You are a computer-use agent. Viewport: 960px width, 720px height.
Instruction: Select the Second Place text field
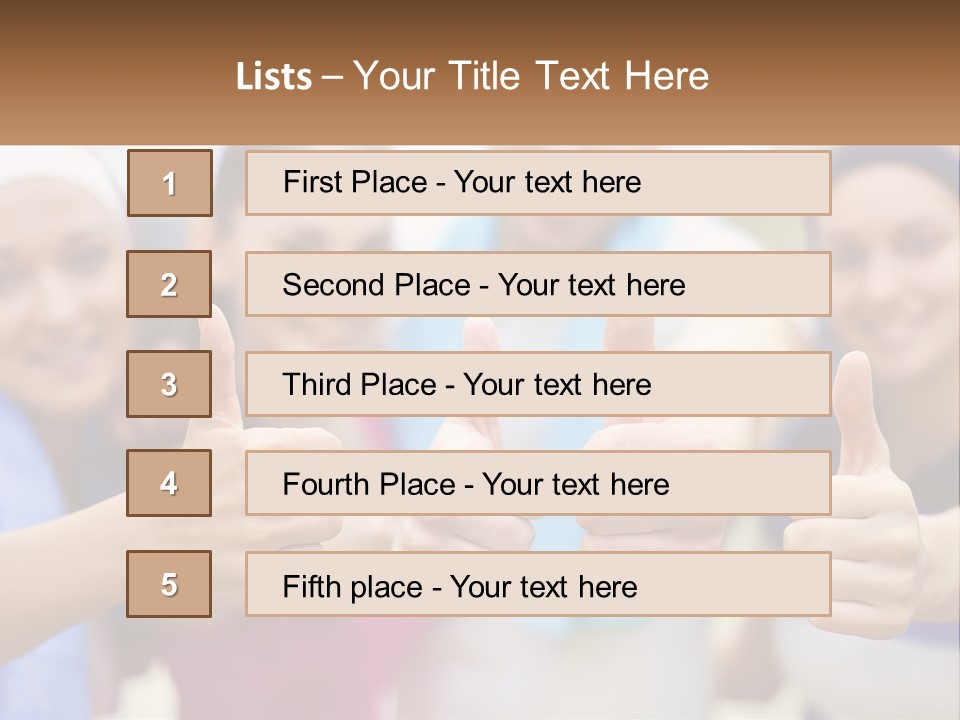(x=538, y=284)
